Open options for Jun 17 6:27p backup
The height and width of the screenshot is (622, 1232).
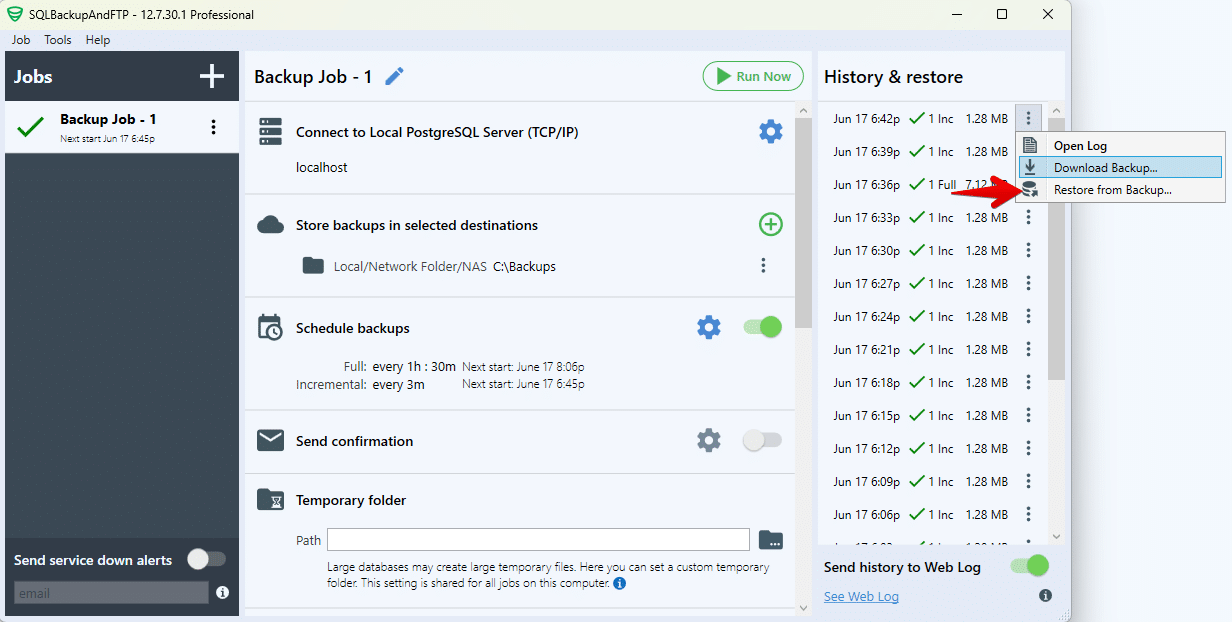tap(1028, 283)
